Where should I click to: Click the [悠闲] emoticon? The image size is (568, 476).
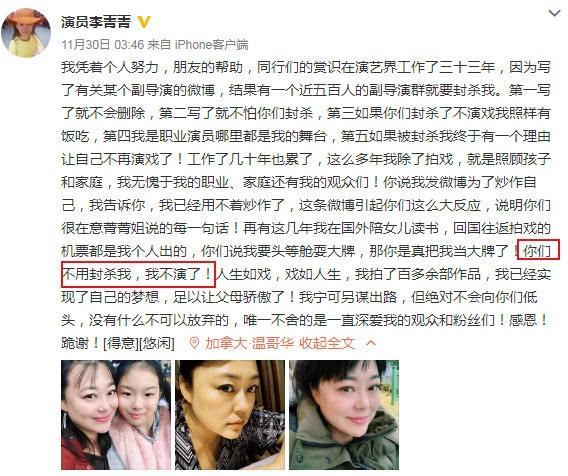(x=157, y=343)
